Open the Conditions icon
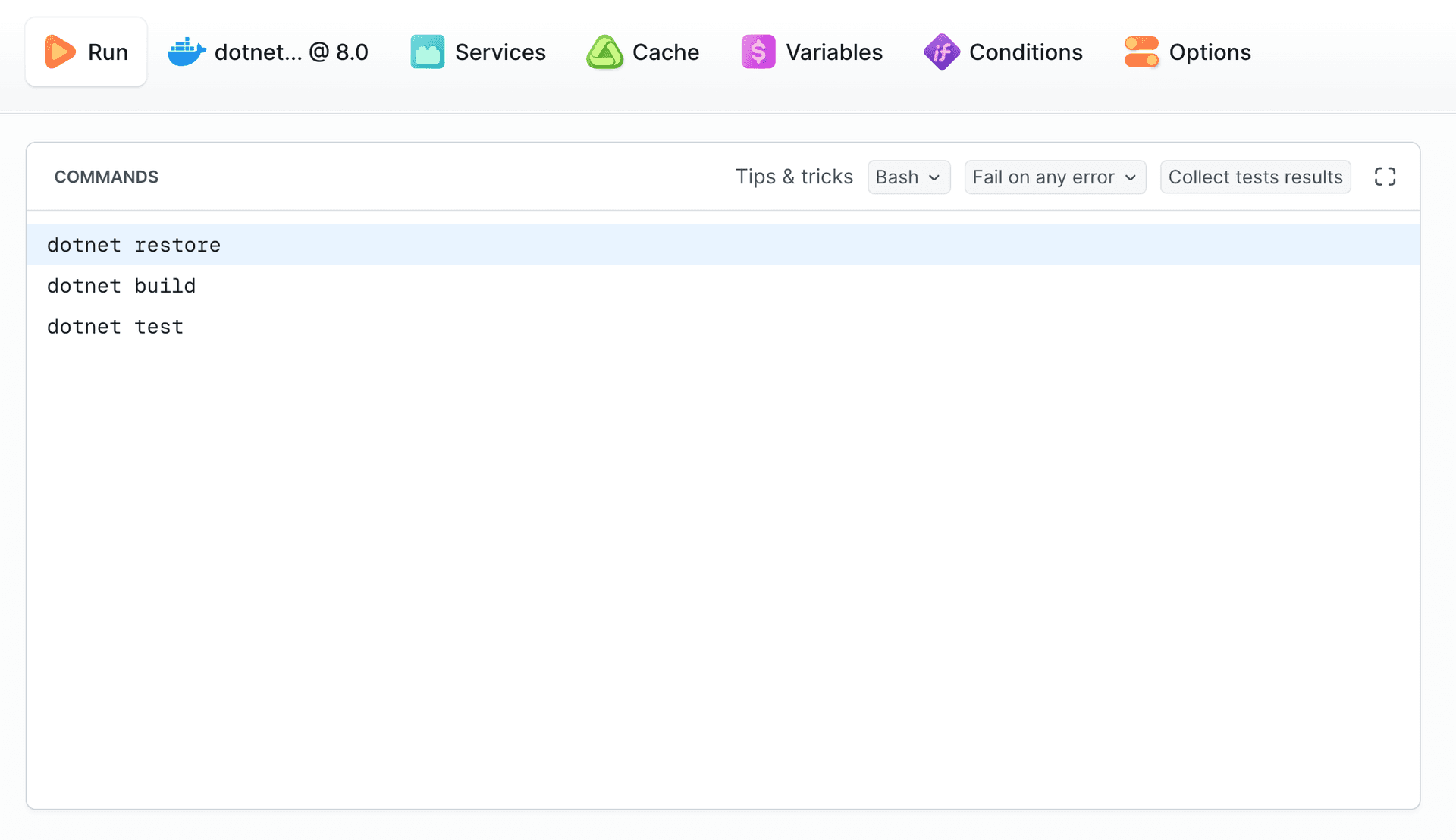Image resolution: width=1456 pixels, height=840 pixels. 941,52
